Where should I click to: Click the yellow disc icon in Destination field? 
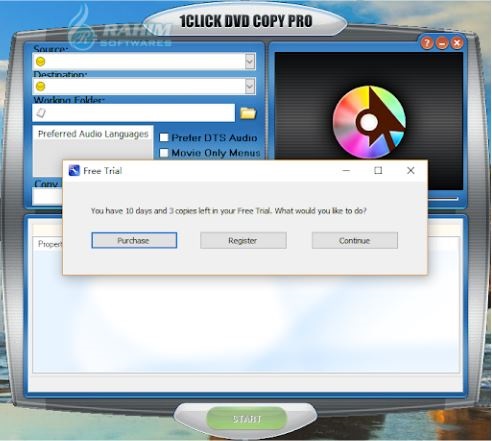(41, 87)
